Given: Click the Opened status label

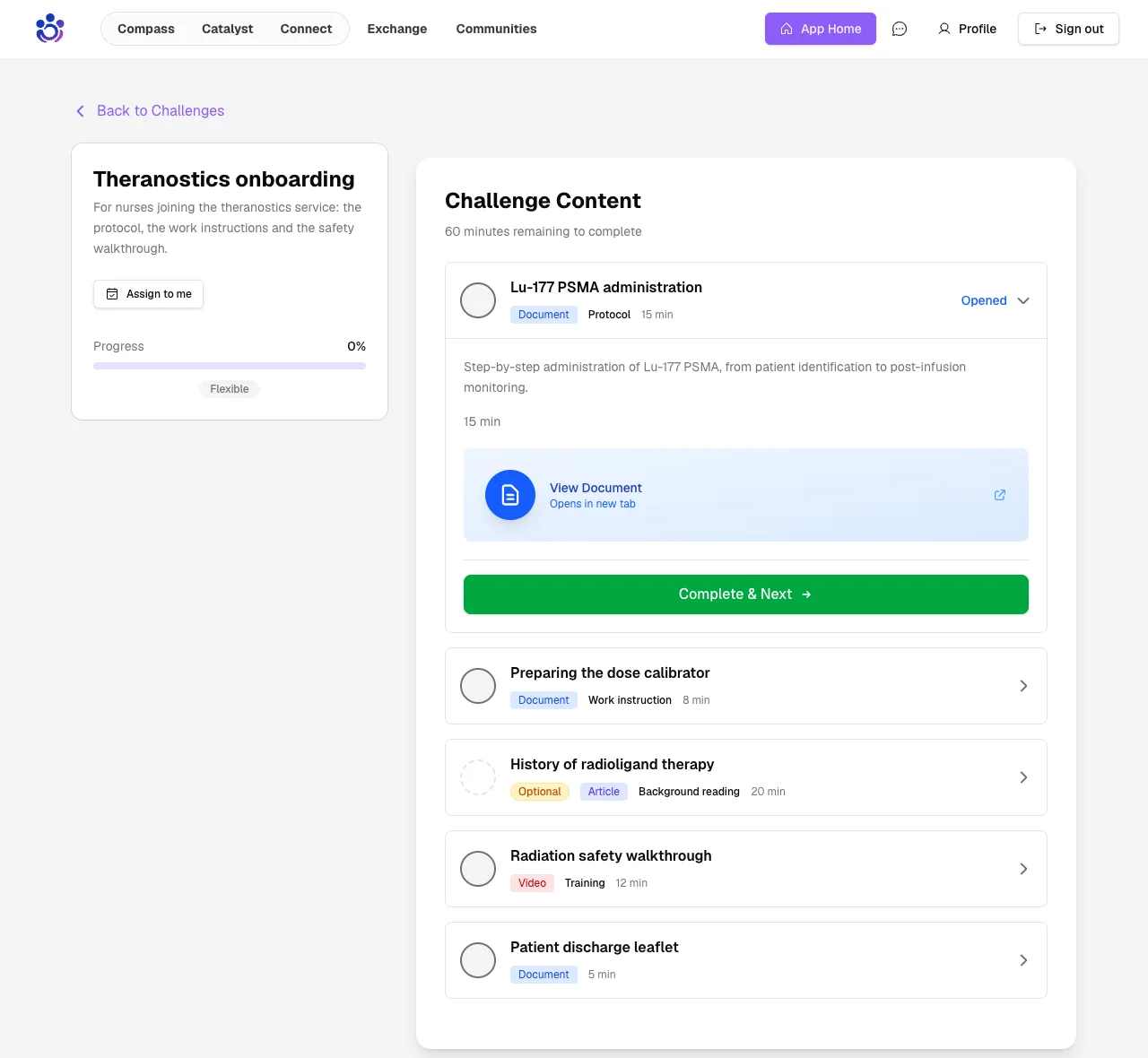Looking at the screenshot, I should [984, 300].
